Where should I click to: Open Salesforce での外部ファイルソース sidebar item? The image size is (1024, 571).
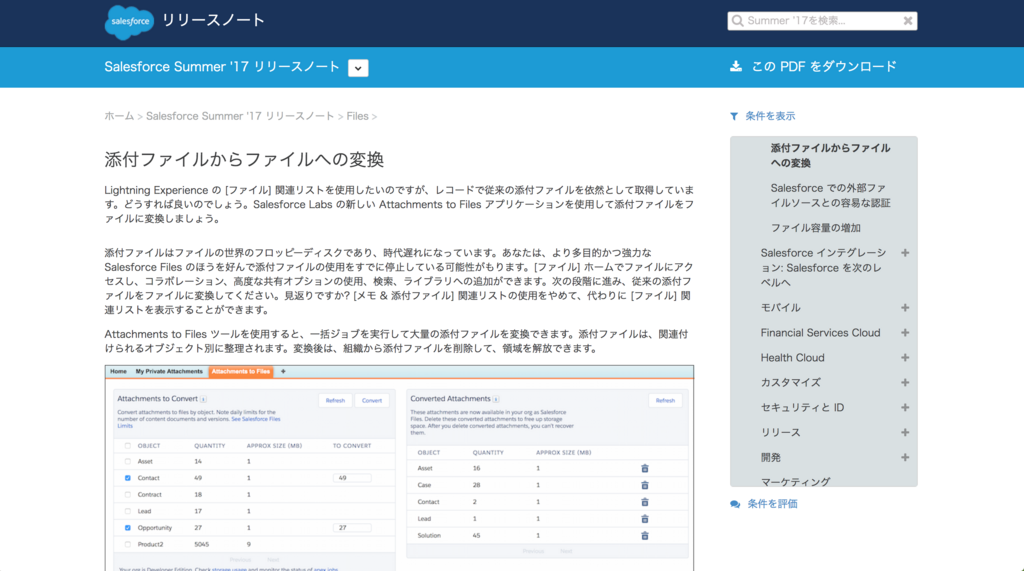pos(830,195)
